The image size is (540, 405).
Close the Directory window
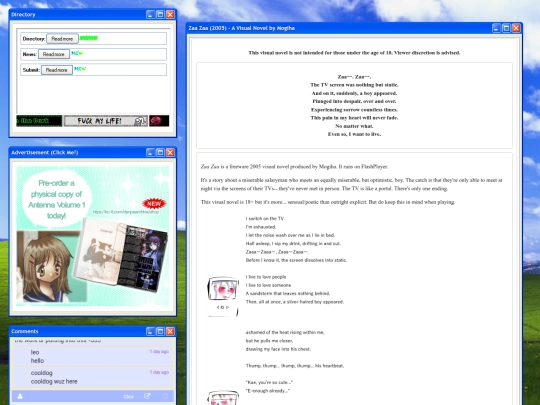pyautogui.click(x=170, y=14)
